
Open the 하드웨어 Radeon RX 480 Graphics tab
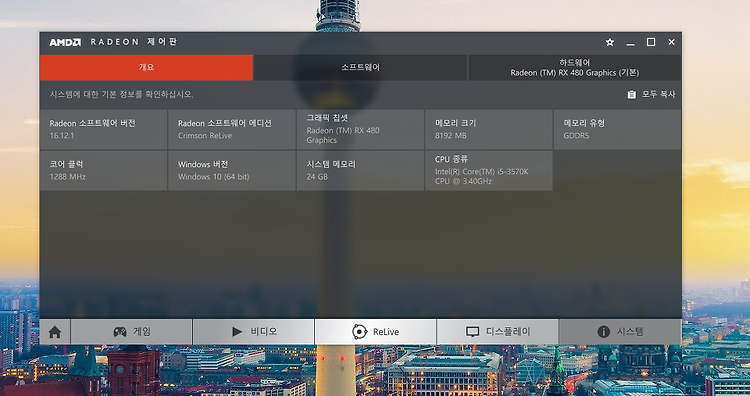coord(574,67)
